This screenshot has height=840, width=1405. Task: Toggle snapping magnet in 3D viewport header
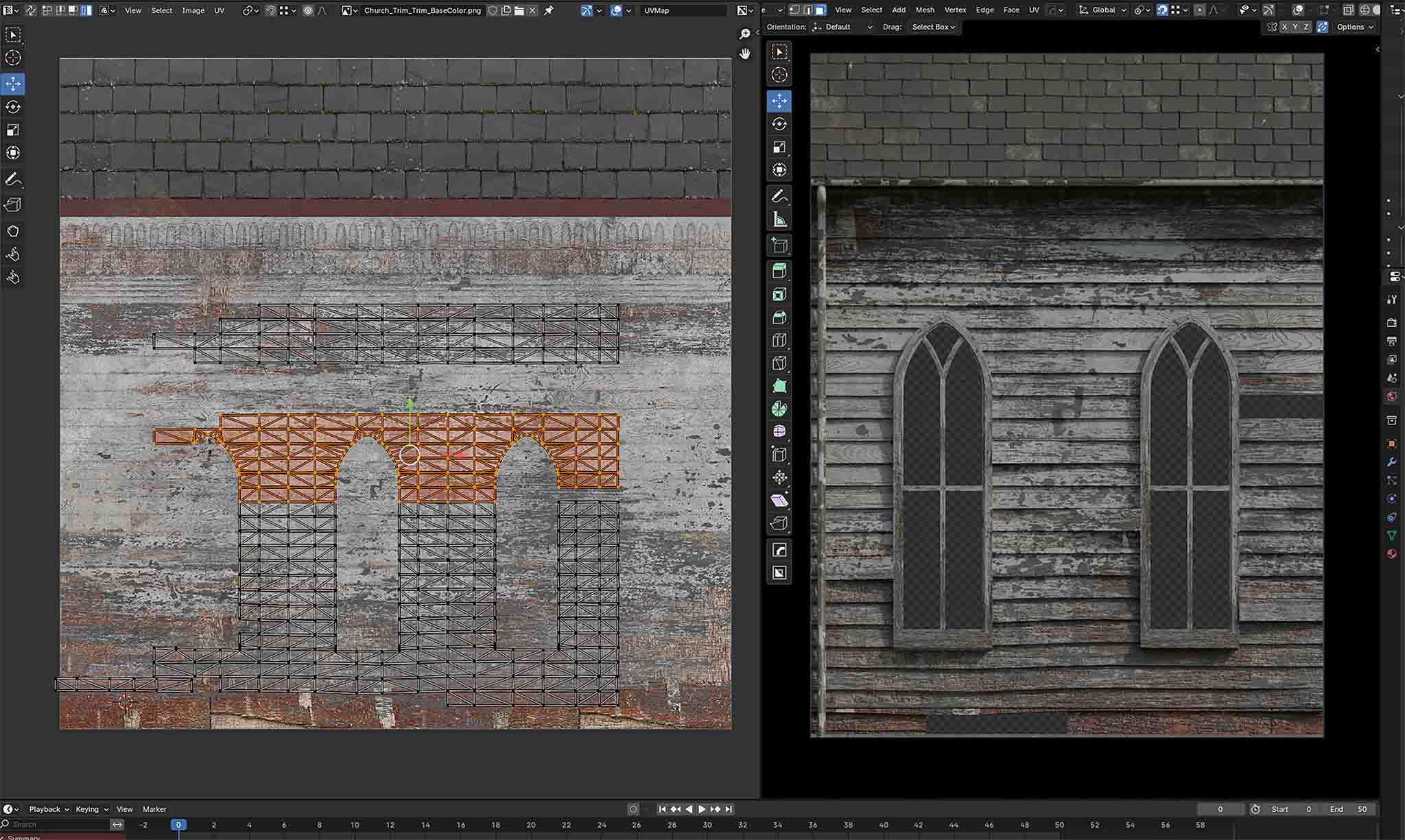point(1162,10)
